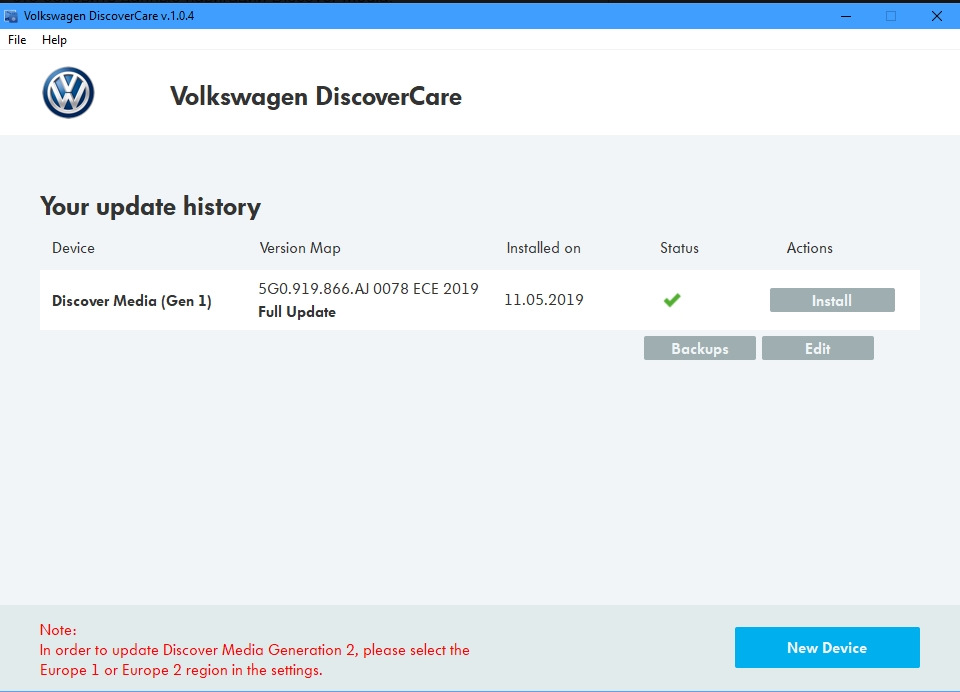The width and height of the screenshot is (960, 692).
Task: Click the Device column header
Action: click(73, 248)
